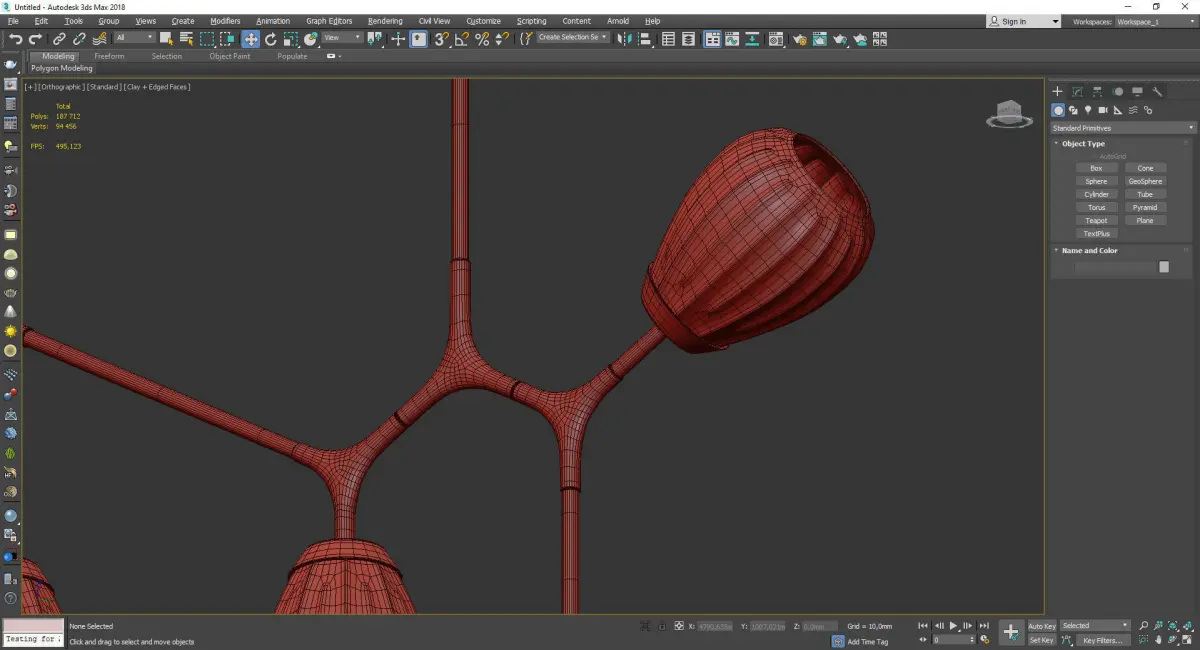The height and width of the screenshot is (650, 1200).
Task: Open the Standard Primitives dropdown
Action: coord(1122,128)
